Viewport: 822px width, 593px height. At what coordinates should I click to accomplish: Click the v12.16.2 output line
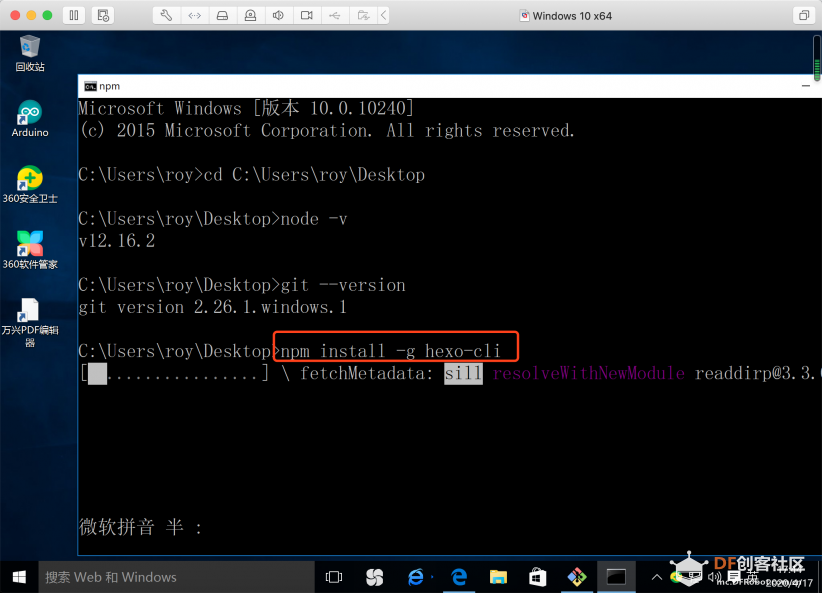117,241
